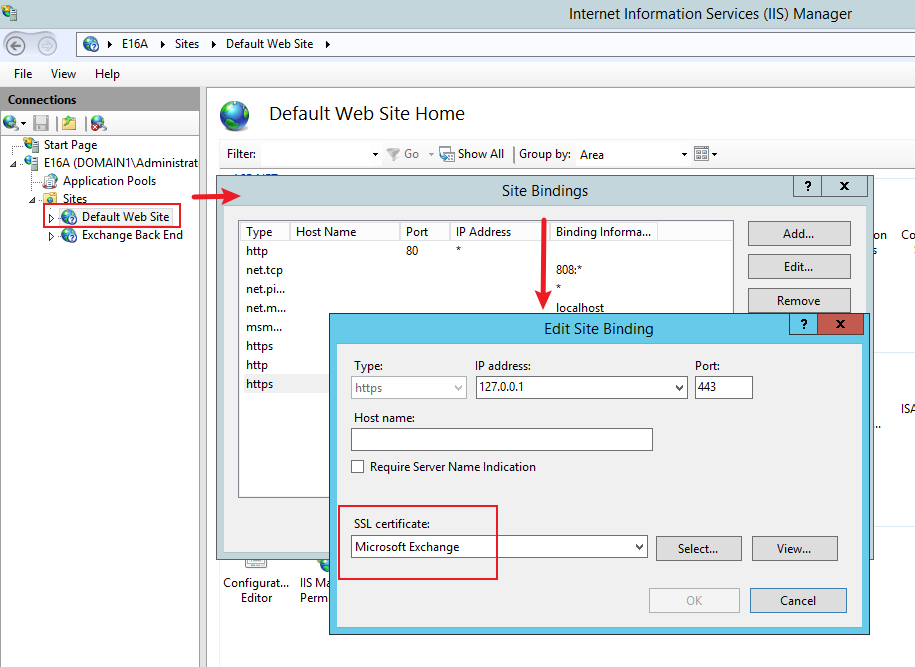
Task: Open the IP address dropdown
Action: click(679, 387)
